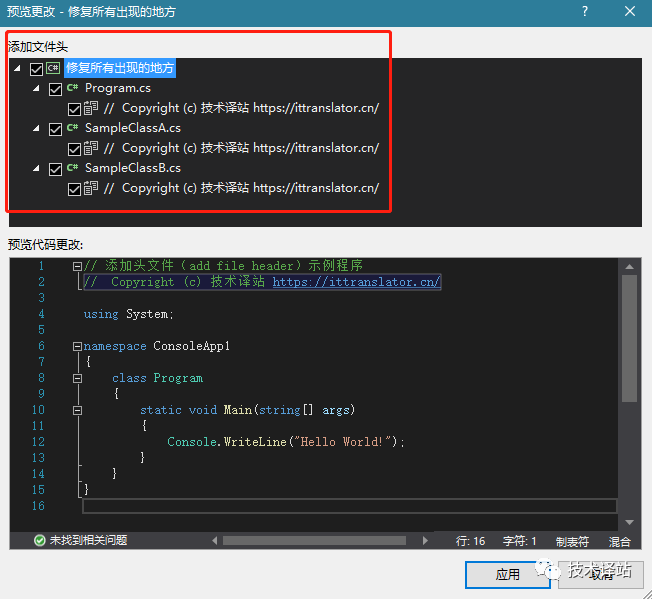Click the C# file icon next to SampleClassB.cs
652x599 pixels.
(x=72, y=167)
